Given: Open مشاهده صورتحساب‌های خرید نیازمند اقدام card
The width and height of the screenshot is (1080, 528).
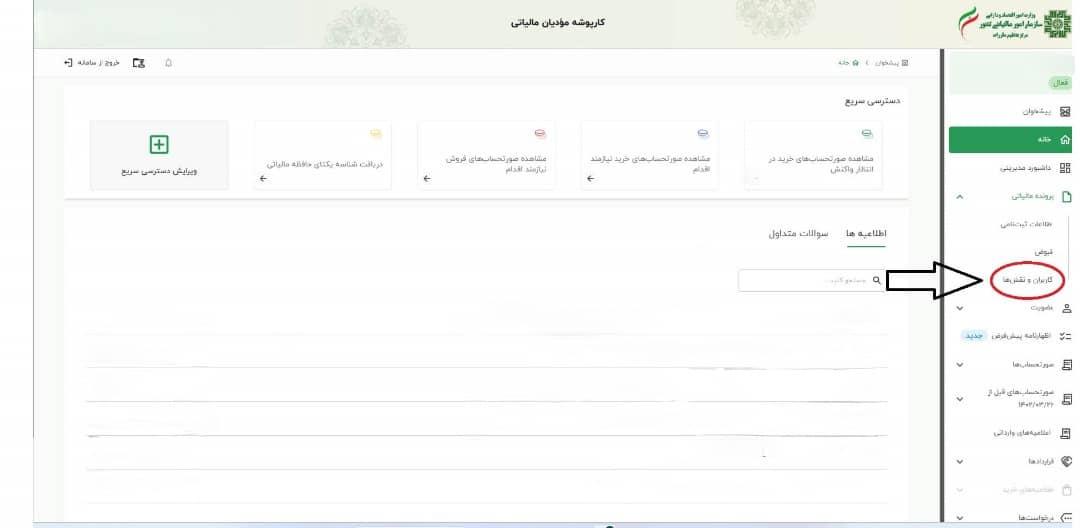Looking at the screenshot, I should (x=650, y=155).
